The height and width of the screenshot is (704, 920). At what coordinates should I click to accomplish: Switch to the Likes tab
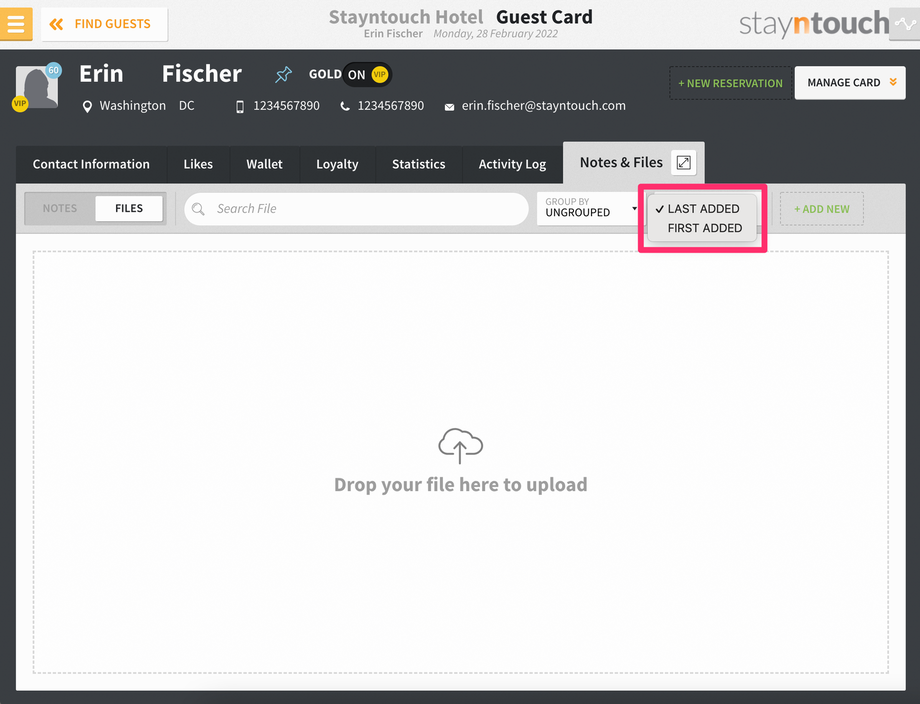[x=198, y=164]
